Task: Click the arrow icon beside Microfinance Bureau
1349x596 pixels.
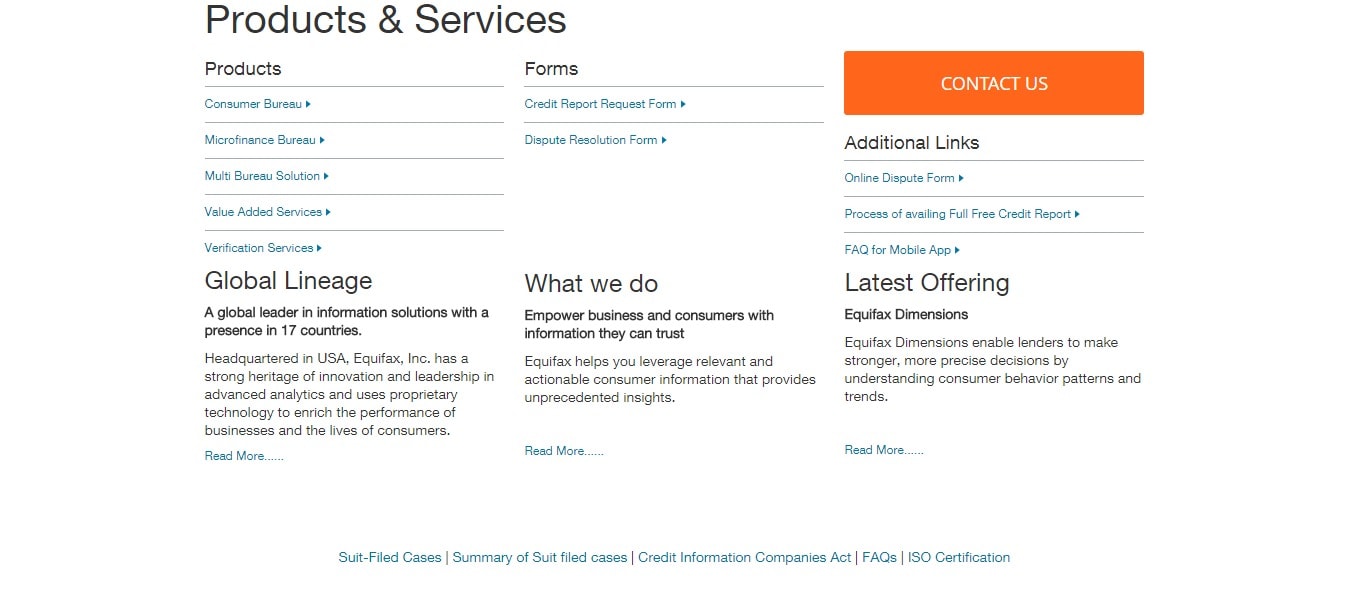Action: pos(322,140)
